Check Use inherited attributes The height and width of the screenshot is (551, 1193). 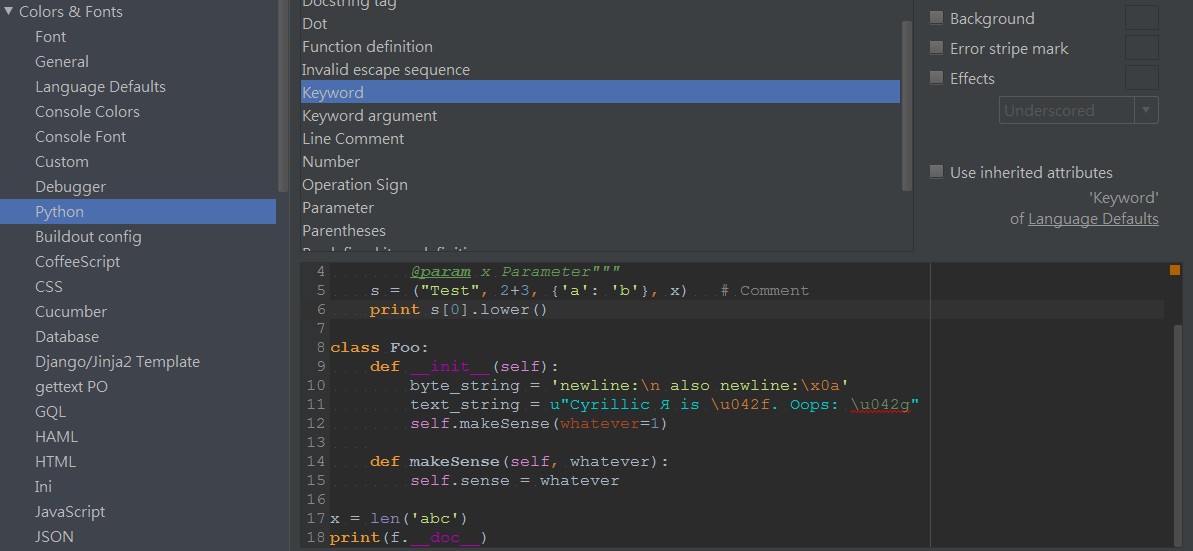point(937,172)
